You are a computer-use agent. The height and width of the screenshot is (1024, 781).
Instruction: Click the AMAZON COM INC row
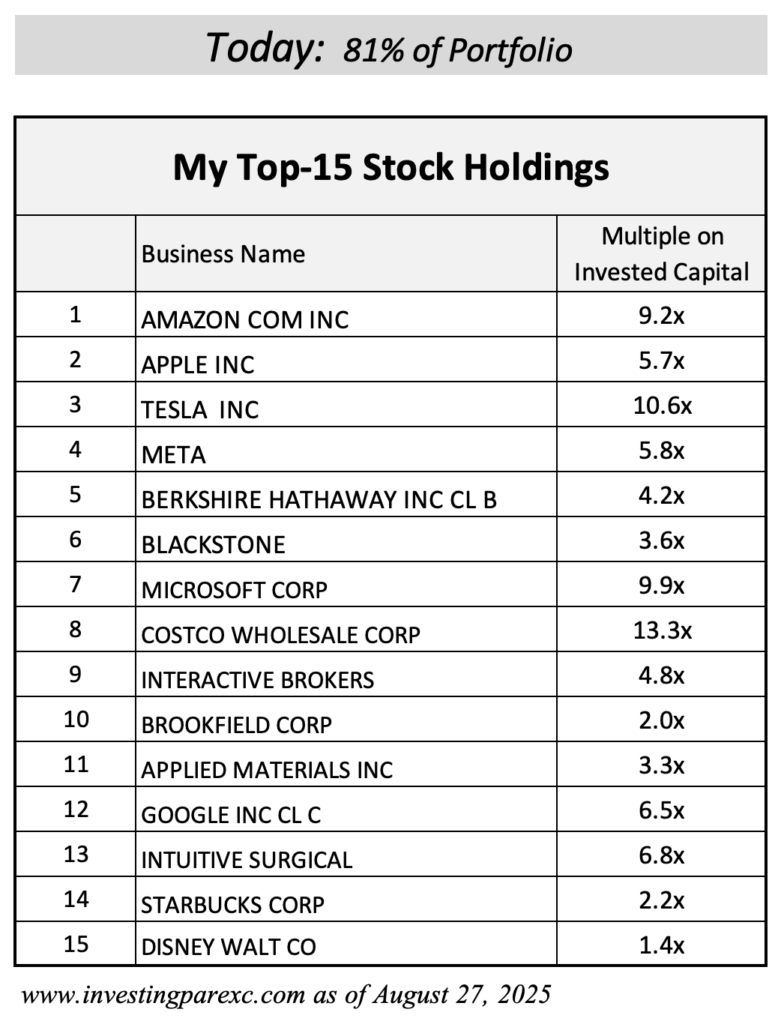(390, 315)
